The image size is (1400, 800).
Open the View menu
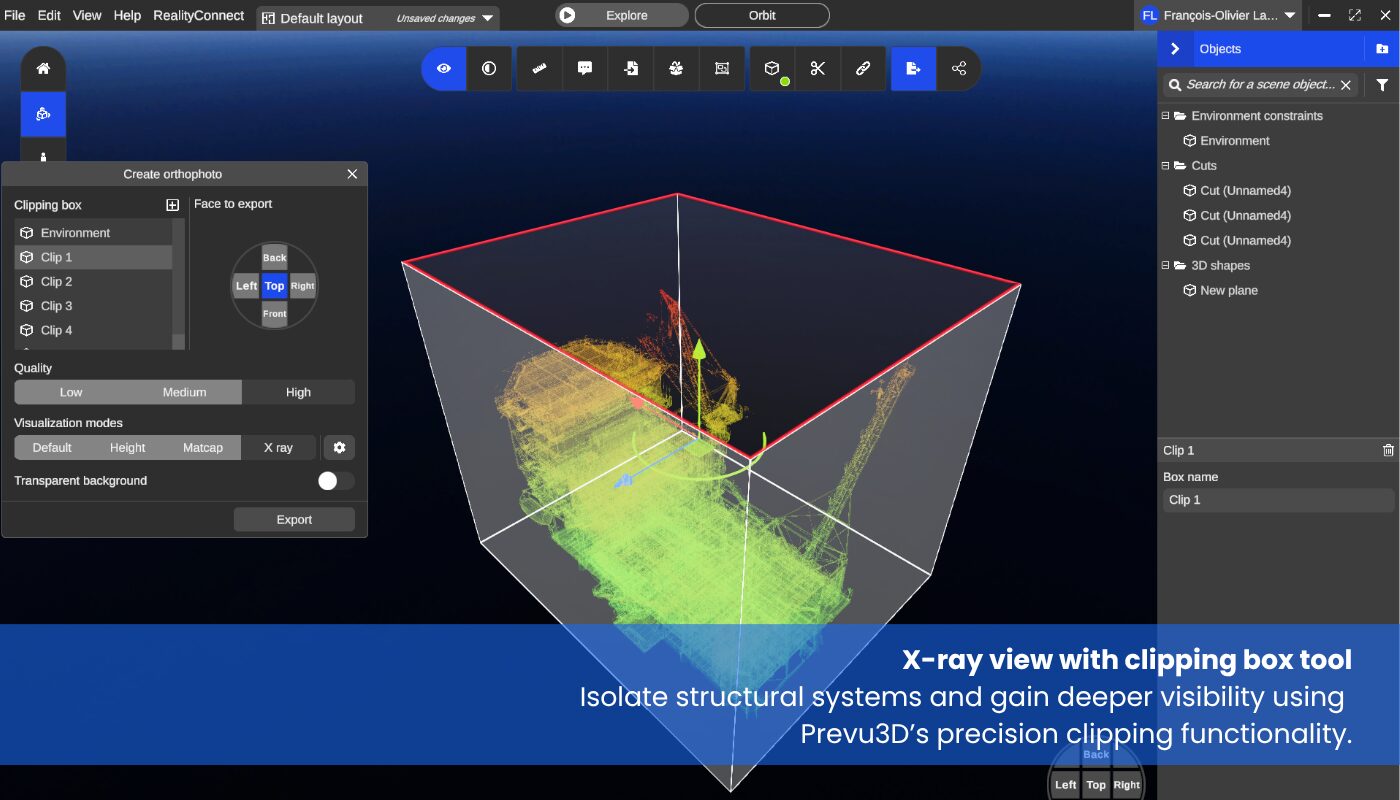[x=87, y=15]
